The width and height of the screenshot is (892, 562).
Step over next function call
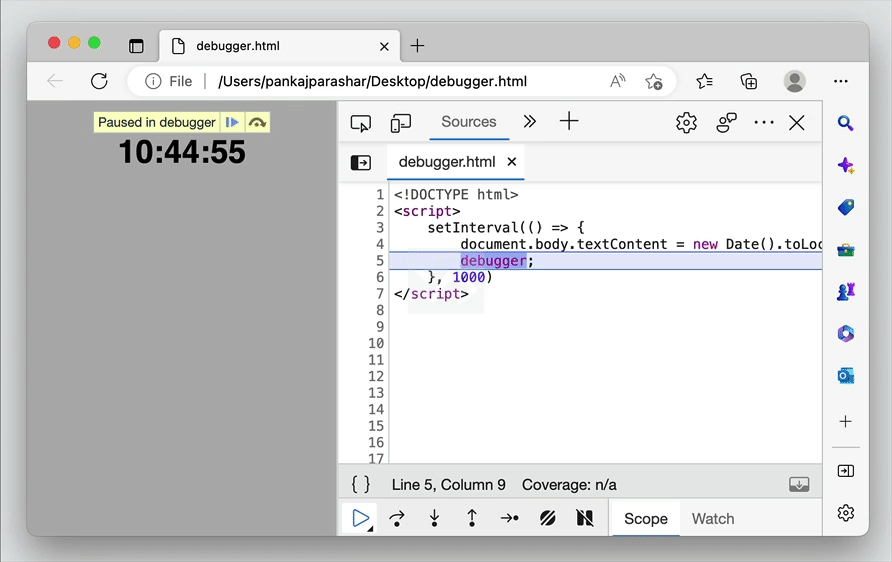click(397, 518)
